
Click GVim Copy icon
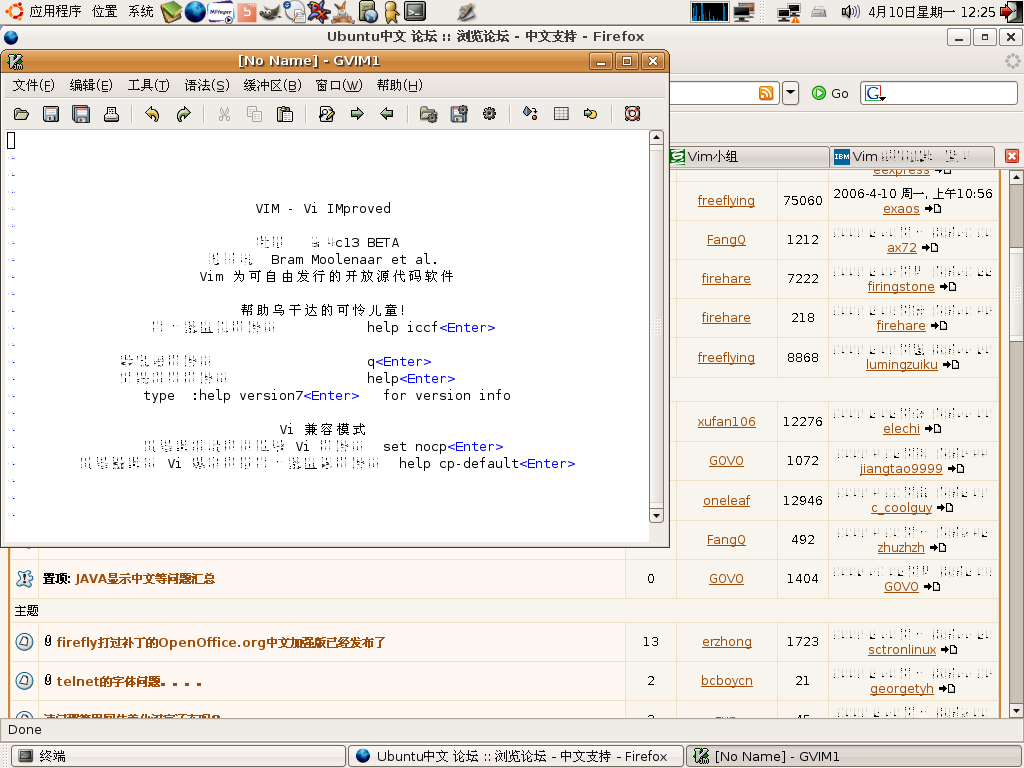tap(254, 114)
